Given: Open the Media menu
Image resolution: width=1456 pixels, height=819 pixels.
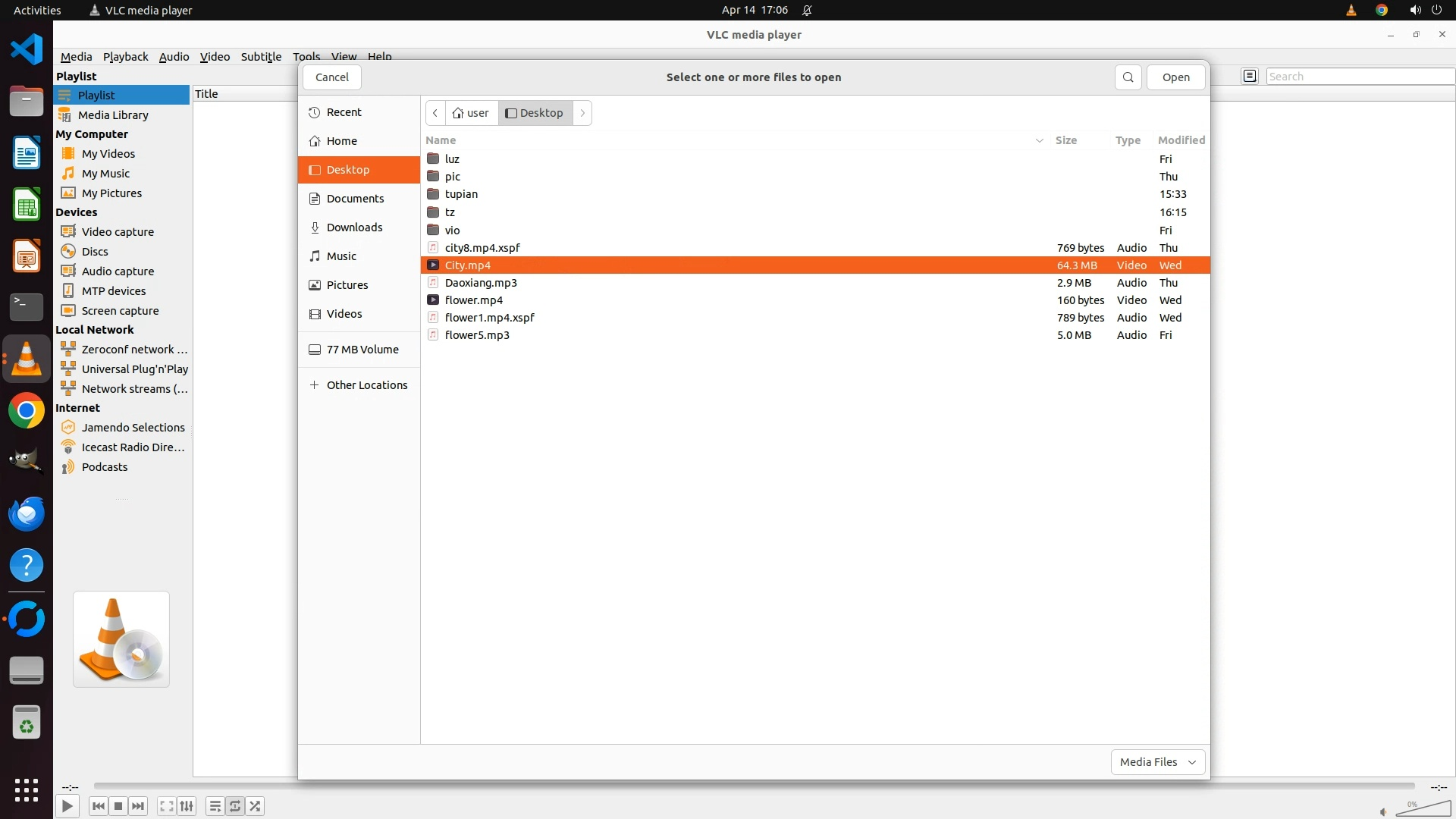Looking at the screenshot, I should coord(76,57).
